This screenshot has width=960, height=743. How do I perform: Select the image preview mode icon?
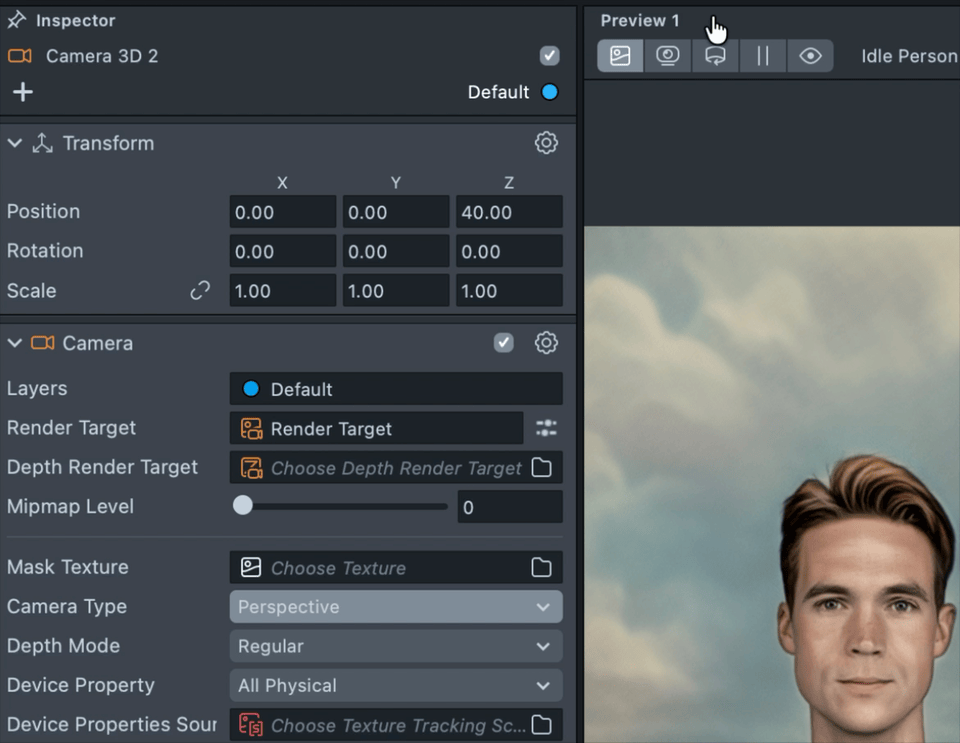620,56
